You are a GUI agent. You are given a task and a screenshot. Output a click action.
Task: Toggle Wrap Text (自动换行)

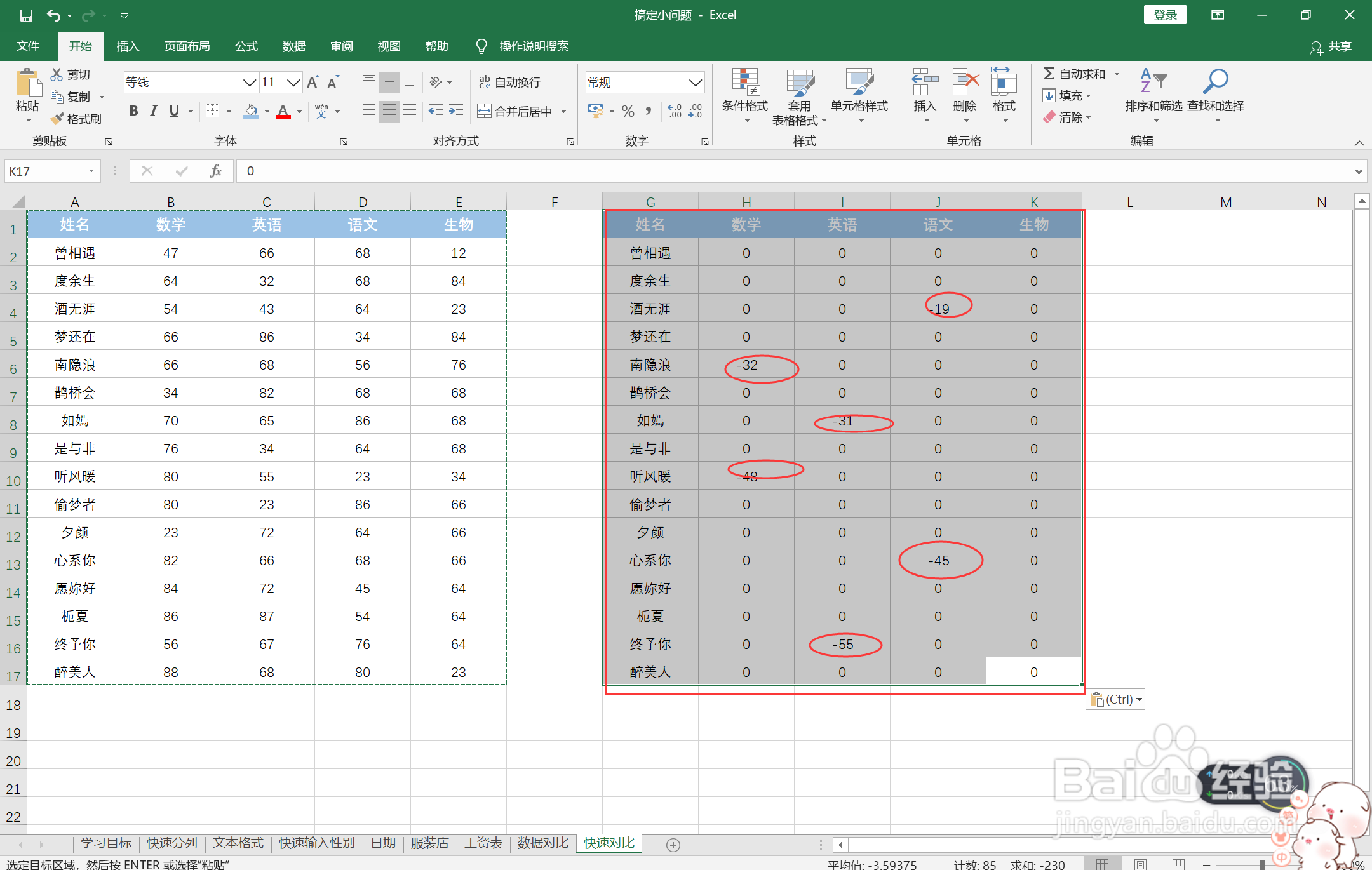coord(509,82)
